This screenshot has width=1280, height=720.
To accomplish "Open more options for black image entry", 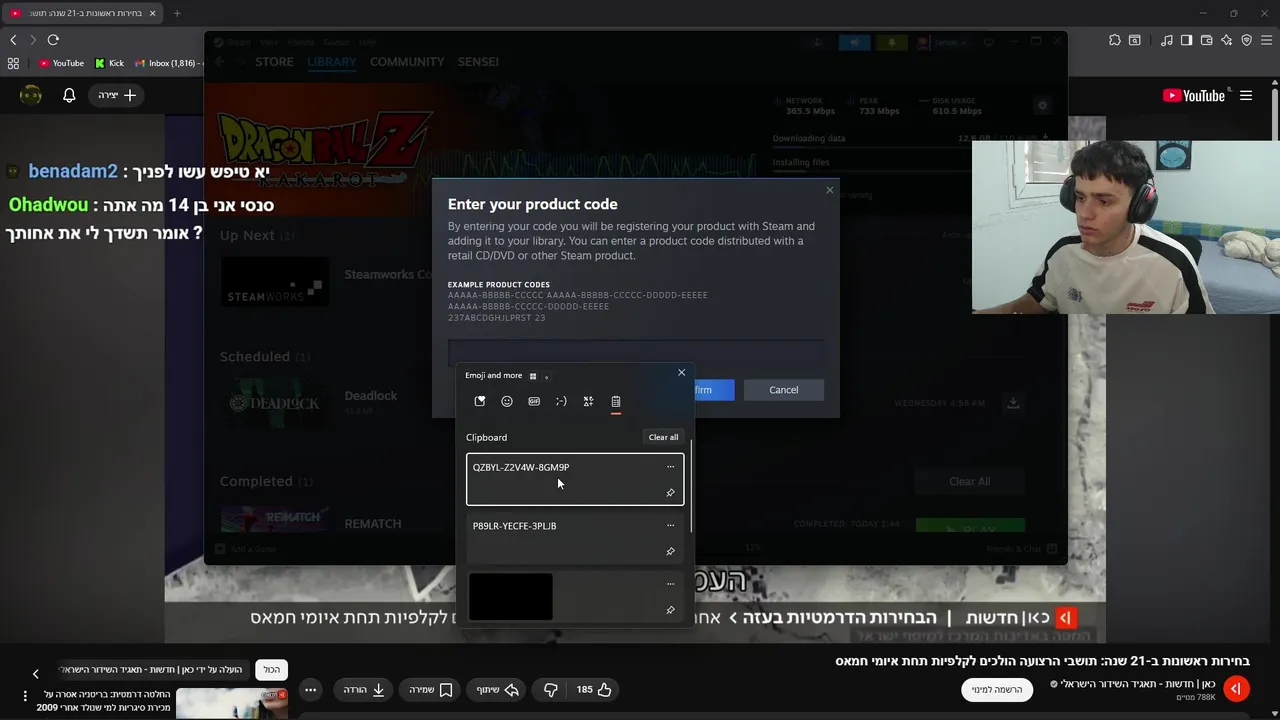I will click(x=670, y=584).
